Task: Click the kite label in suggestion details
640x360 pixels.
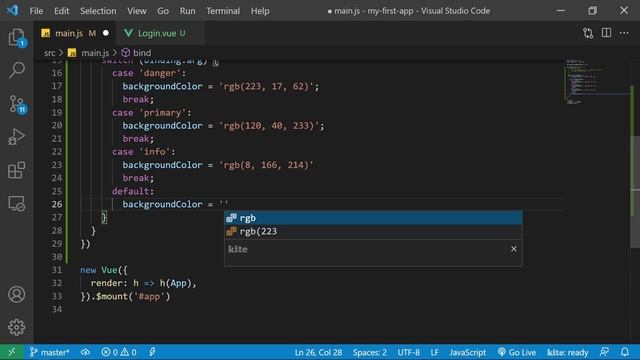Action: [x=238, y=249]
